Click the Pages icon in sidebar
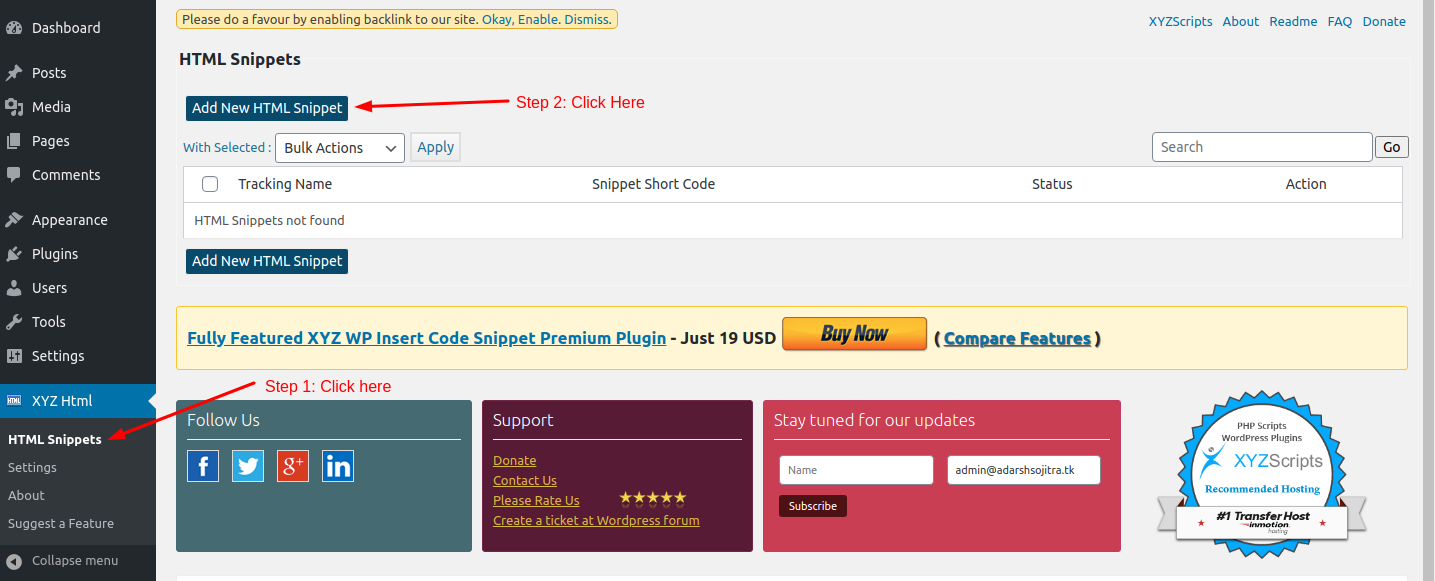This screenshot has width=1435, height=581. (14, 141)
